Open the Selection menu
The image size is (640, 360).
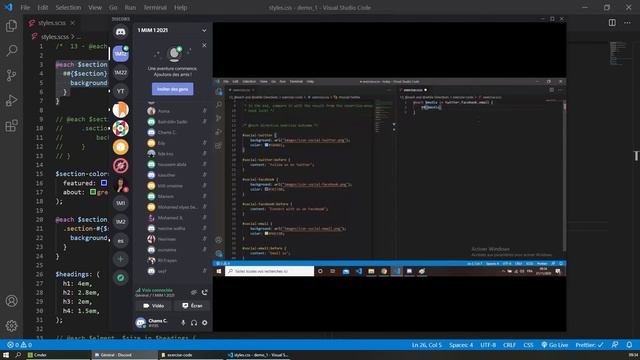[x=68, y=7]
